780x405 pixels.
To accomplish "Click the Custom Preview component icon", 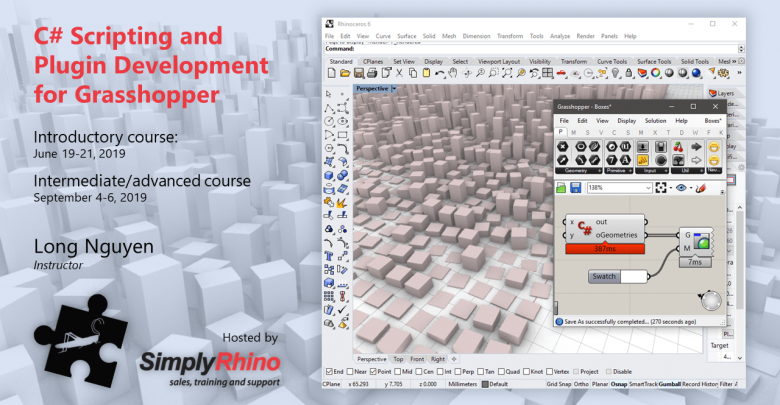I will [x=702, y=241].
